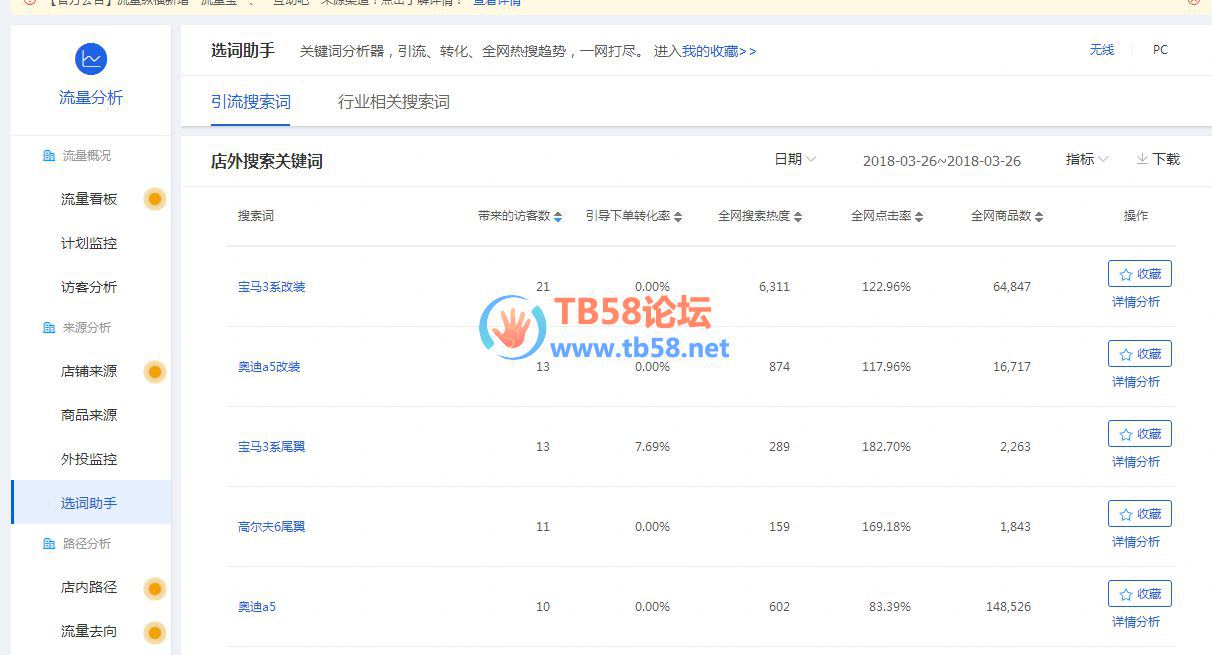Open the 日期 dropdown
This screenshot has width=1212, height=655.
click(x=795, y=159)
